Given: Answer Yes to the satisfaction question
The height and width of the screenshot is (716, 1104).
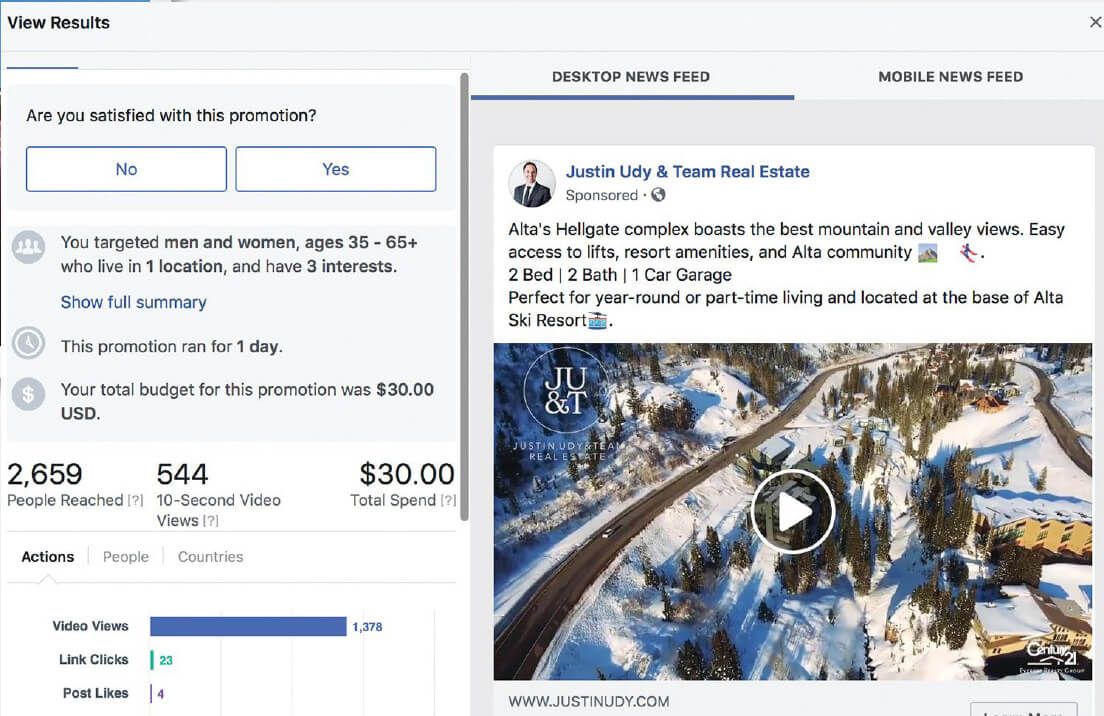Looking at the screenshot, I should [x=336, y=169].
